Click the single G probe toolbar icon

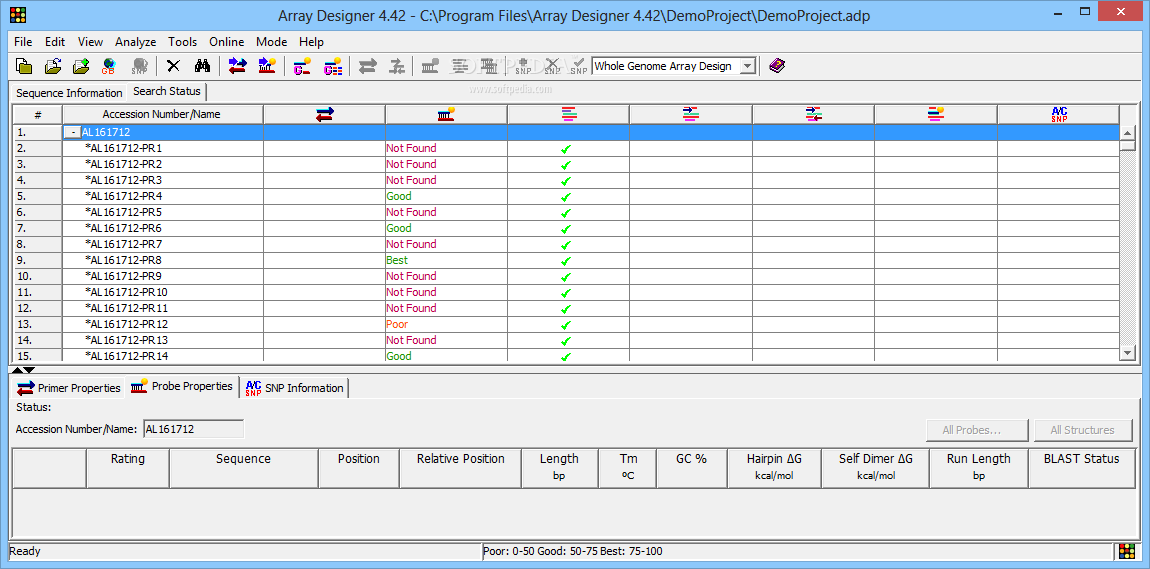click(302, 66)
